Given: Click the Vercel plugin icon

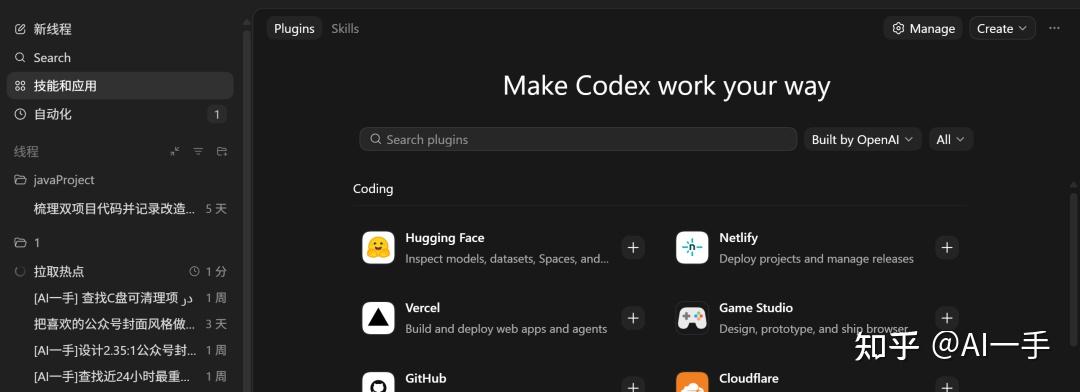Looking at the screenshot, I should [378, 318].
